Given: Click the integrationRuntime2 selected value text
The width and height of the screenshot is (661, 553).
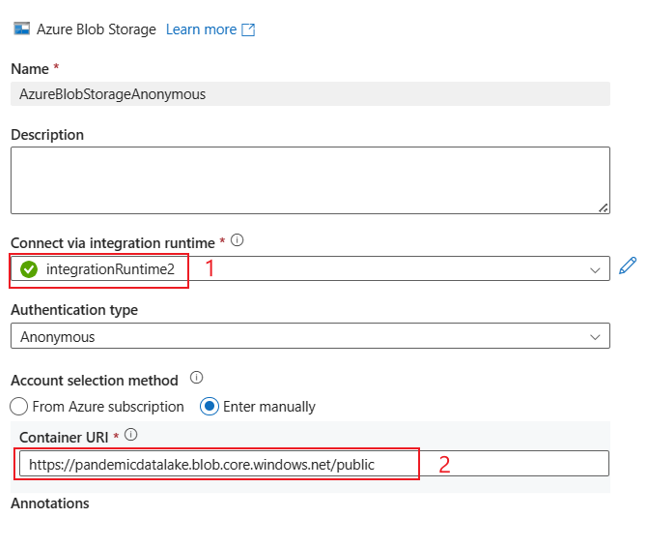Looking at the screenshot, I should click(x=110, y=270).
